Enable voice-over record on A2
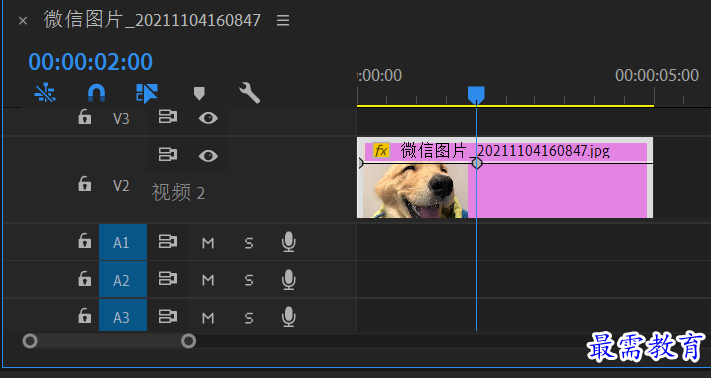 289,279
